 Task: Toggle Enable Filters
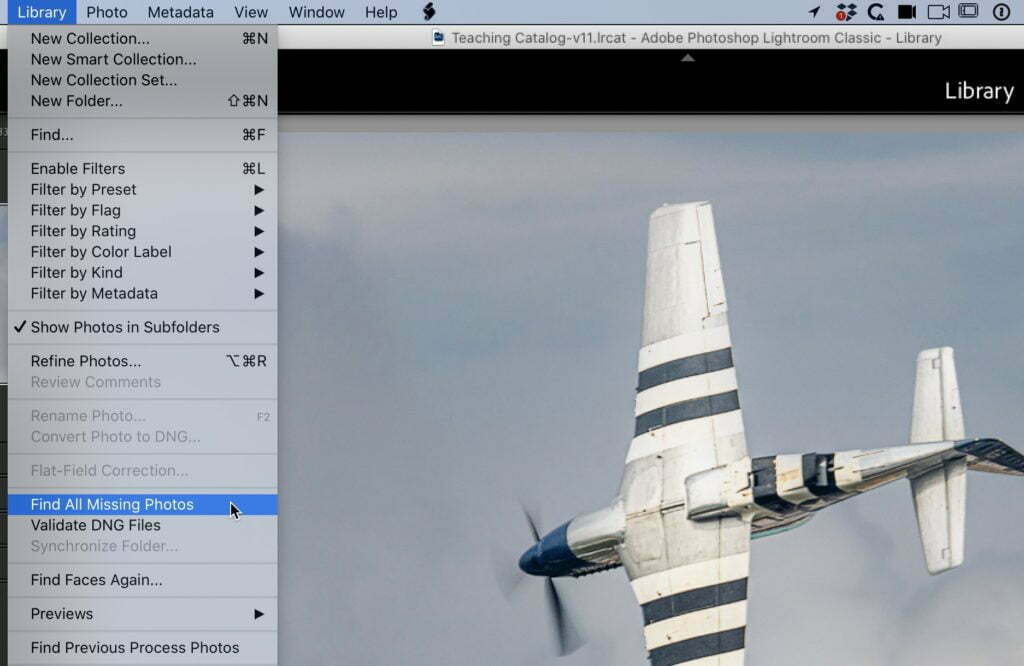(143, 169)
